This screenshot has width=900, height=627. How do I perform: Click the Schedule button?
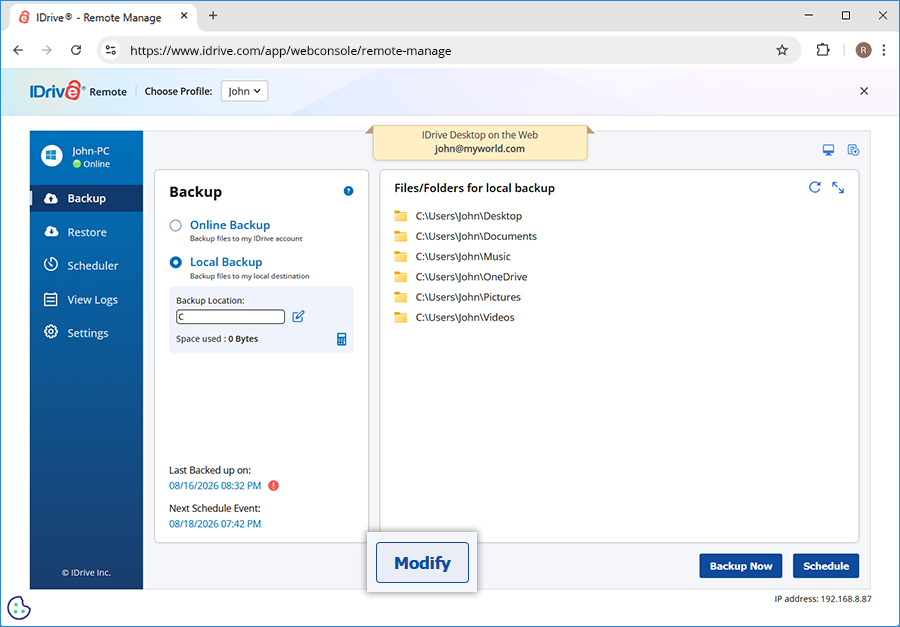(x=826, y=566)
